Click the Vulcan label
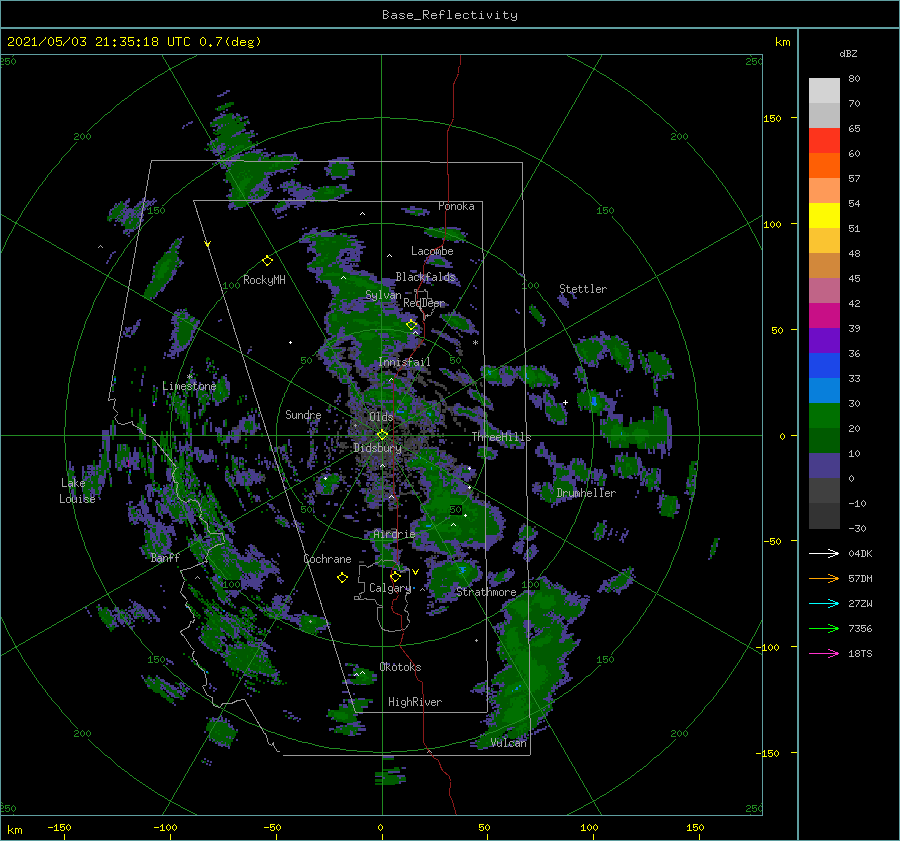Image resolution: width=900 pixels, height=841 pixels. [509, 743]
